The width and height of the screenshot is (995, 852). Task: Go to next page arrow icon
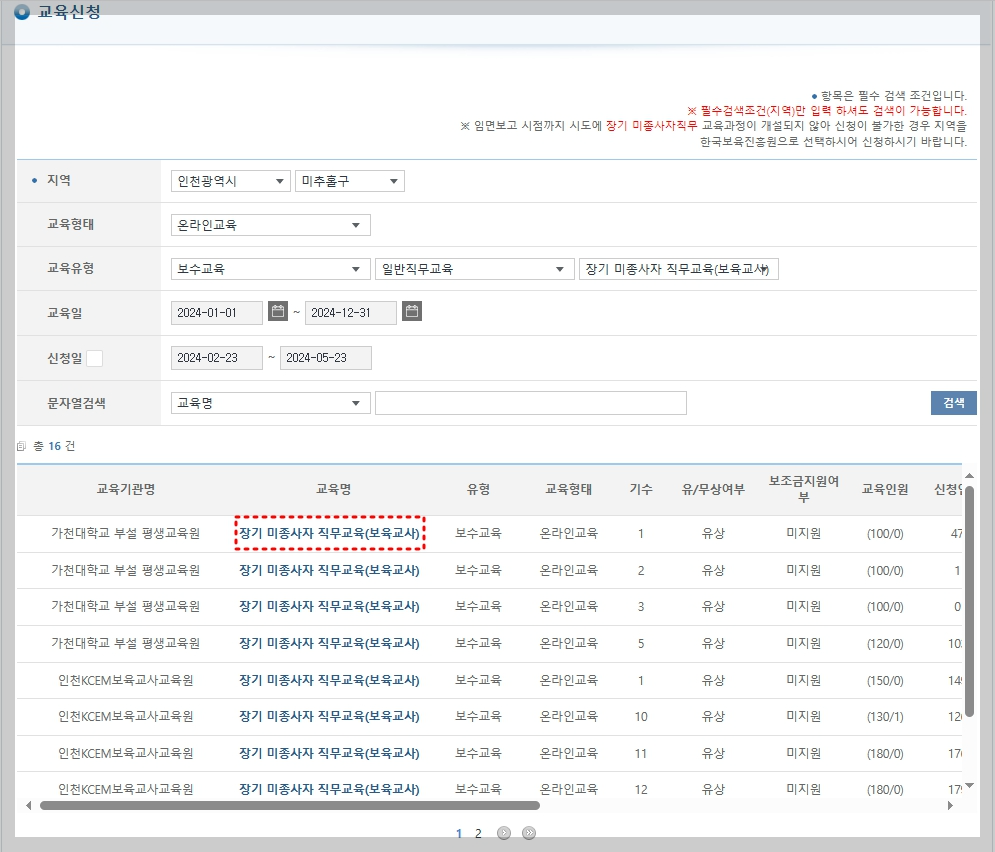click(504, 833)
